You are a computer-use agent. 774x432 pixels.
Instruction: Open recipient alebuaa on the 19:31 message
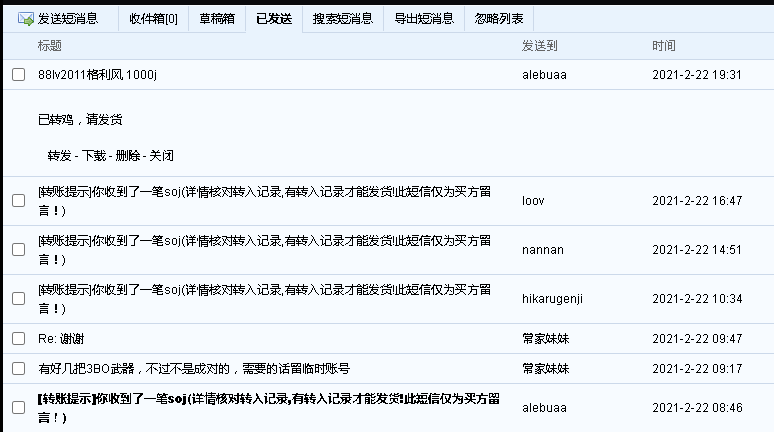point(544,75)
